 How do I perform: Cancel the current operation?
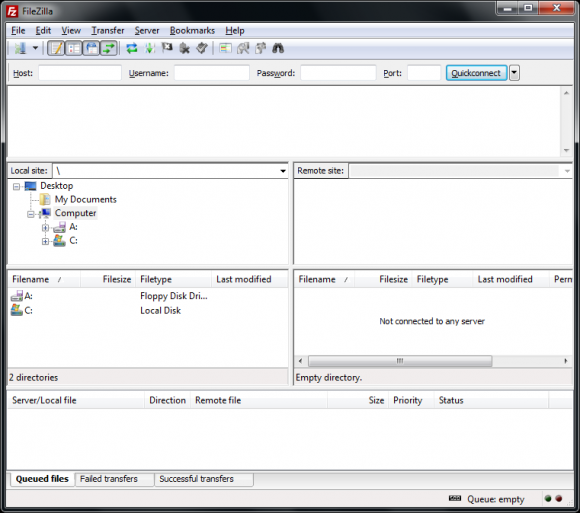[167, 48]
